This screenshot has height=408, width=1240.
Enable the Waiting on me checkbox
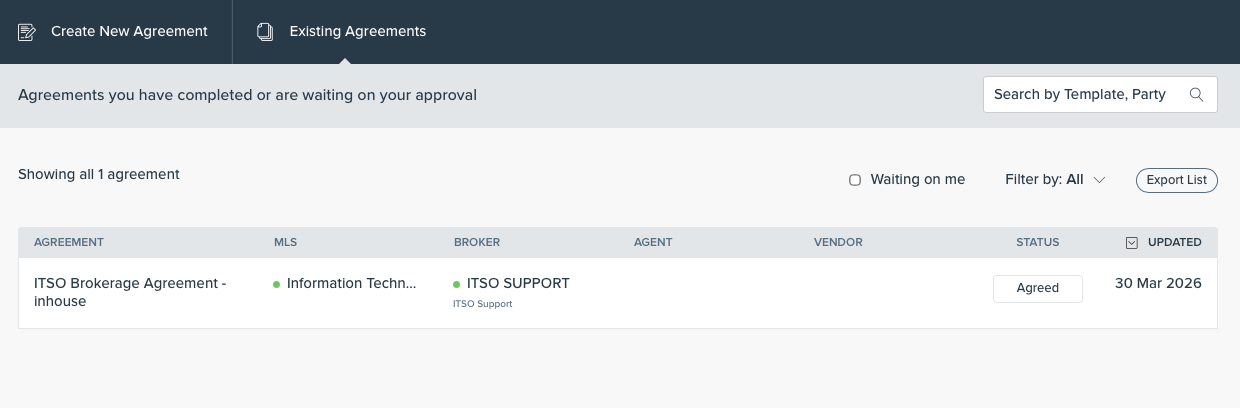coord(855,180)
